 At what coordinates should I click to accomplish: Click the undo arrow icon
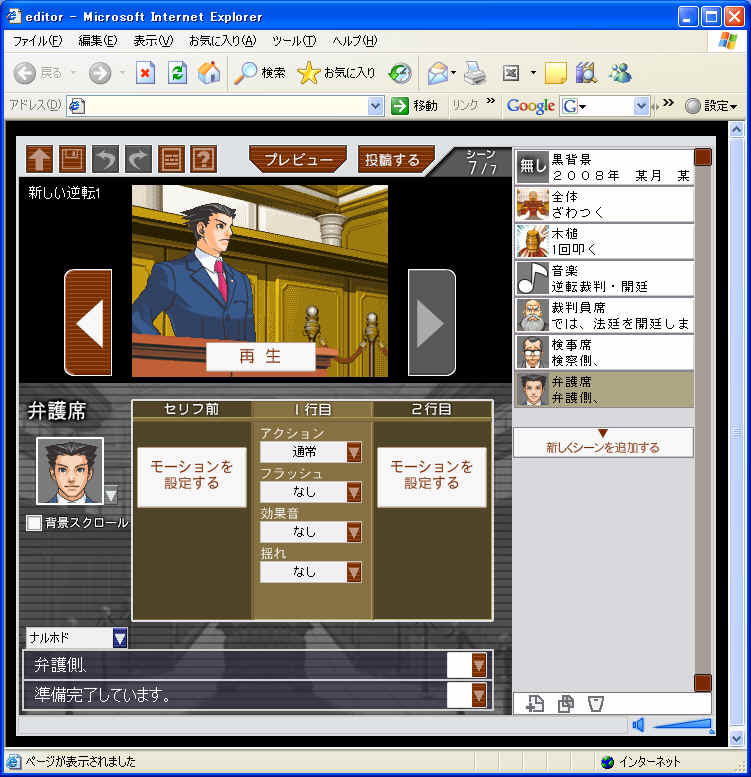coord(105,159)
